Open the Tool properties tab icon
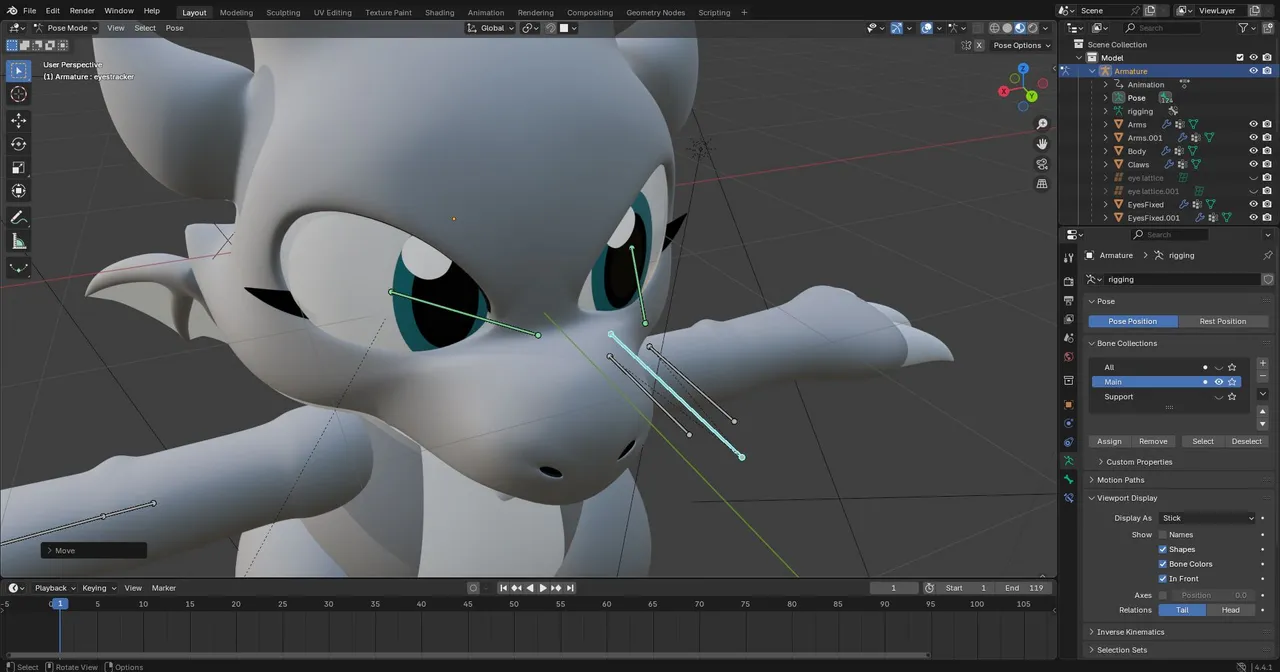This screenshot has width=1280, height=672. pyautogui.click(x=1068, y=258)
